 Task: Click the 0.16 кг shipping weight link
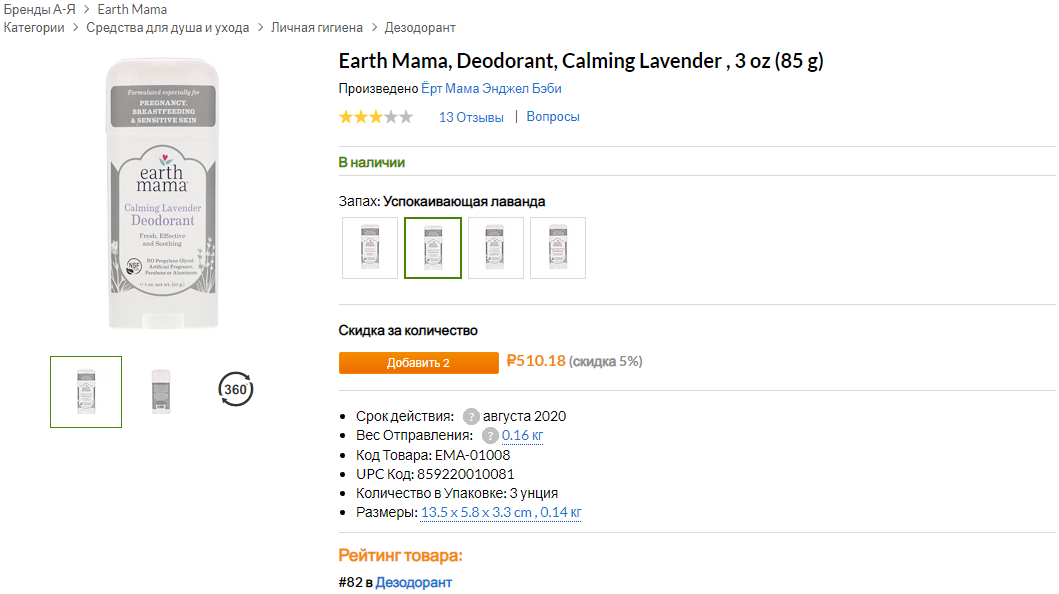[x=522, y=436]
